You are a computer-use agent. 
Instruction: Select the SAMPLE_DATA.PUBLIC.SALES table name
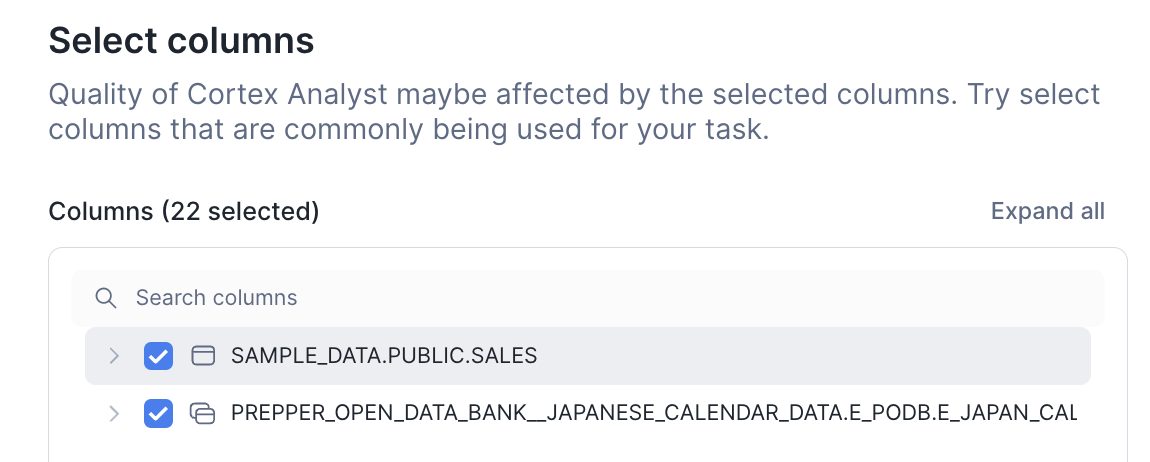click(384, 356)
